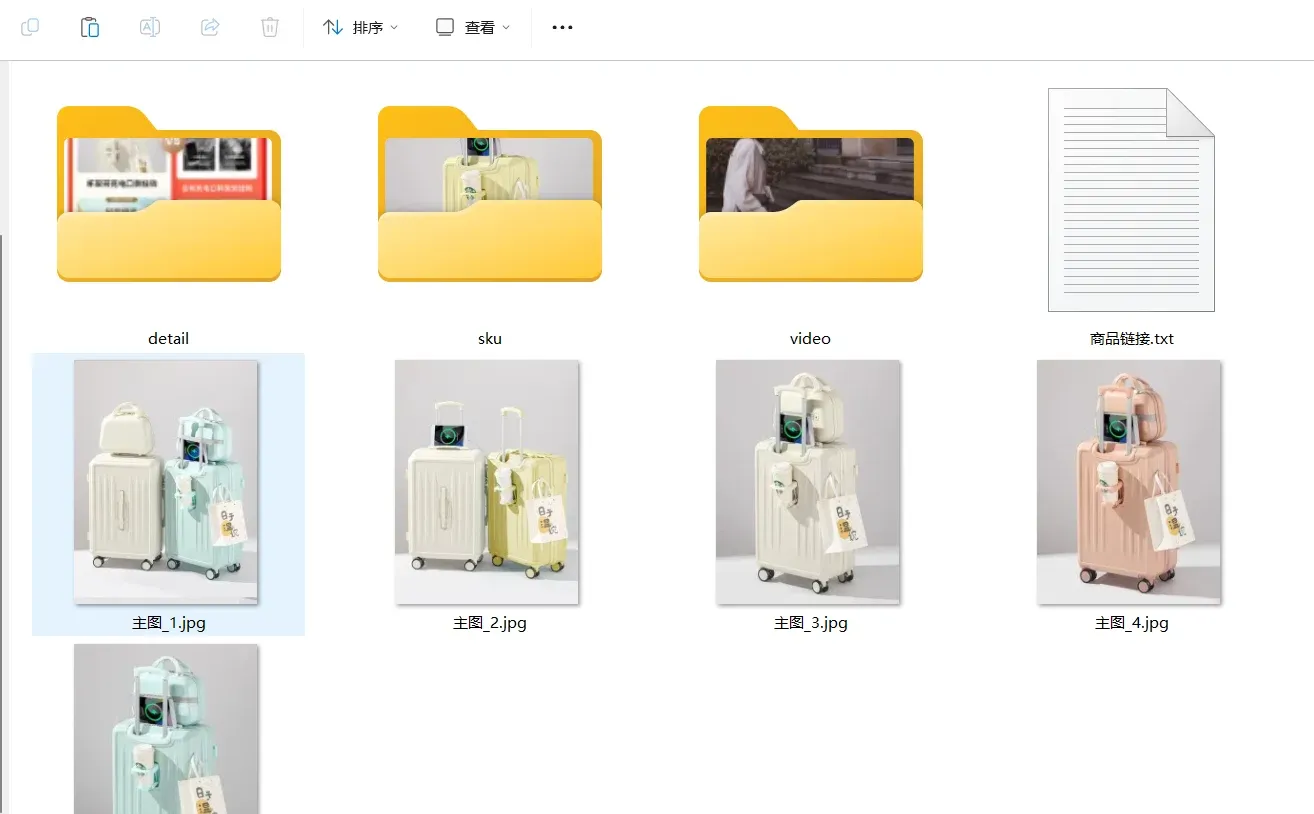Open the See more (...) toolbar menu
Viewport: 1314px width, 814px height.
click(562, 27)
